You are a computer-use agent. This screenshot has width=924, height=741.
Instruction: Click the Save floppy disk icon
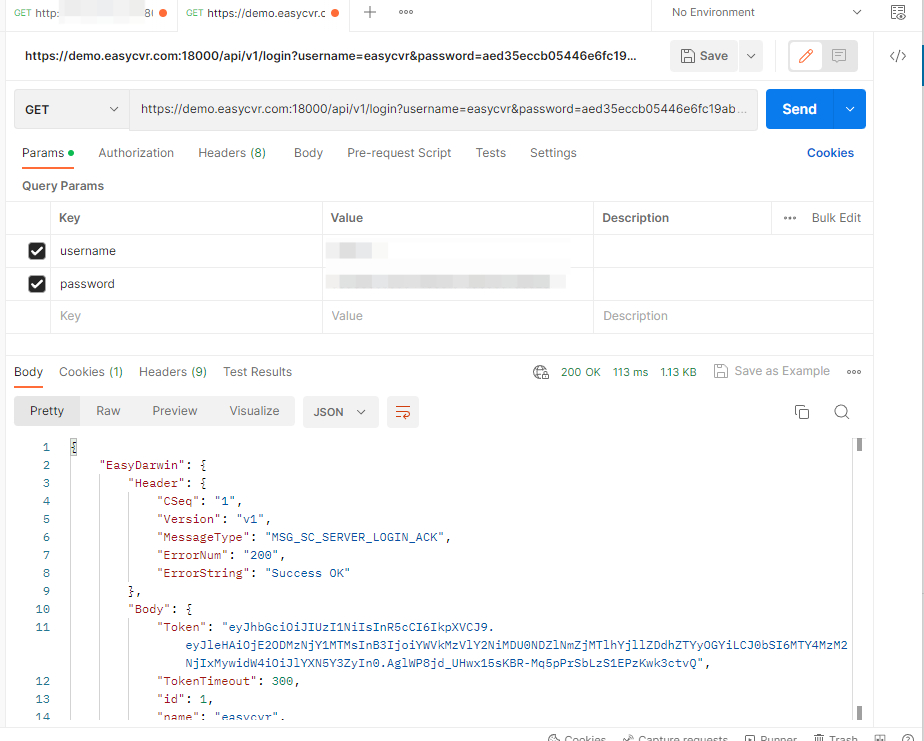pos(687,56)
